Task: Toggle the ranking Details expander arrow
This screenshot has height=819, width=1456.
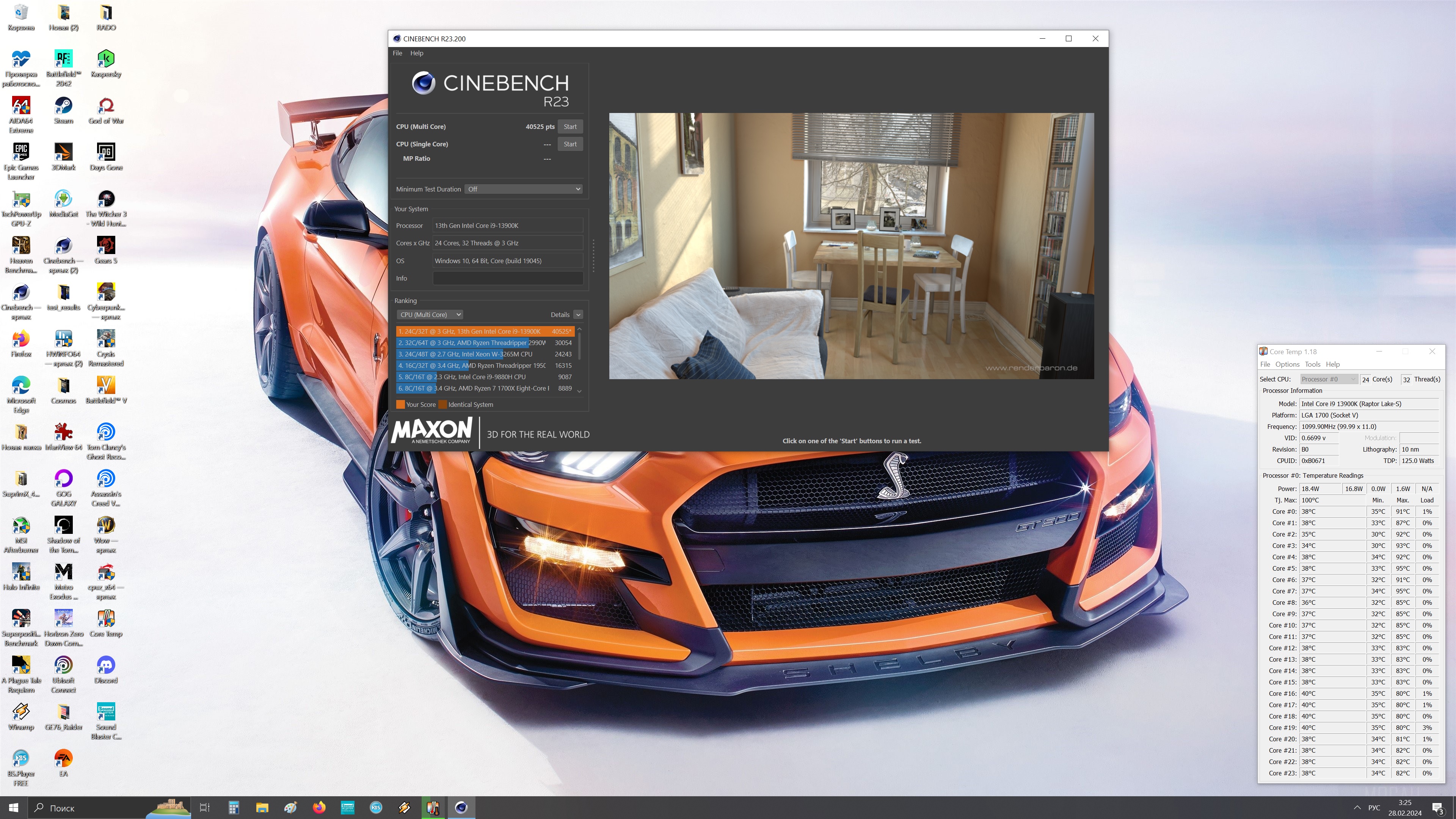Action: pos(577,314)
